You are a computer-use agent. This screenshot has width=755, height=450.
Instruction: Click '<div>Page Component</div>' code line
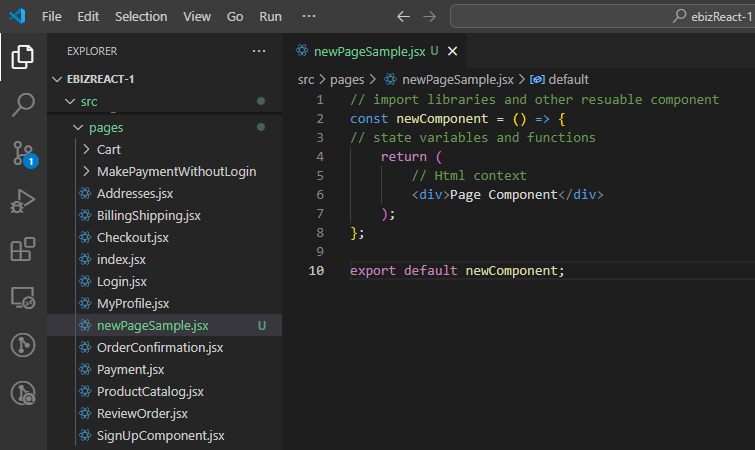[x=507, y=195]
